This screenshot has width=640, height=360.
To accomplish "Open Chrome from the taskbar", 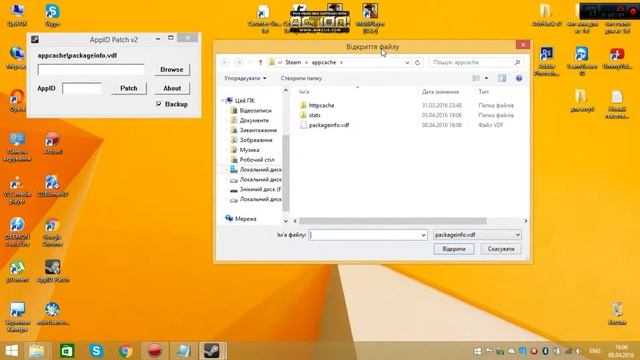I will coord(126,351).
